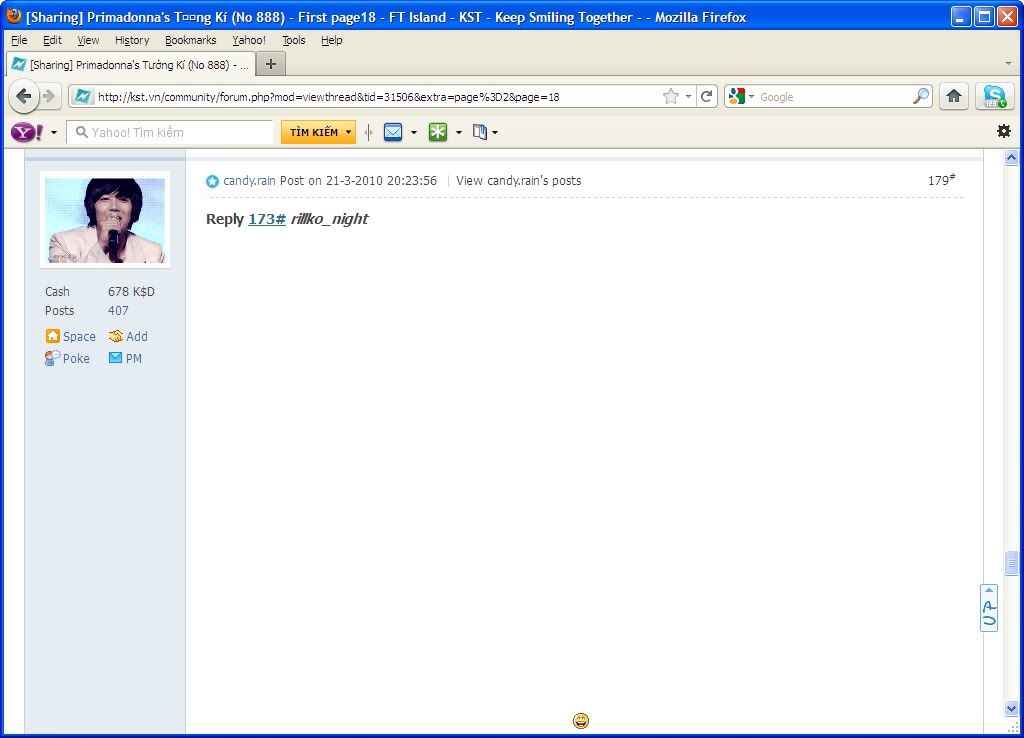Click the Add text link

coord(136,336)
